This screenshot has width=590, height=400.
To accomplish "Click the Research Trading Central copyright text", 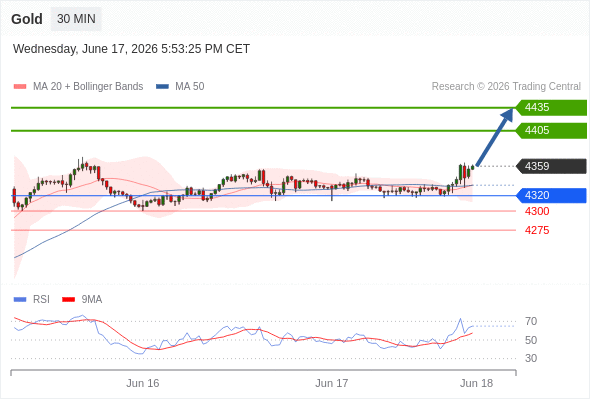I will click(506, 87).
